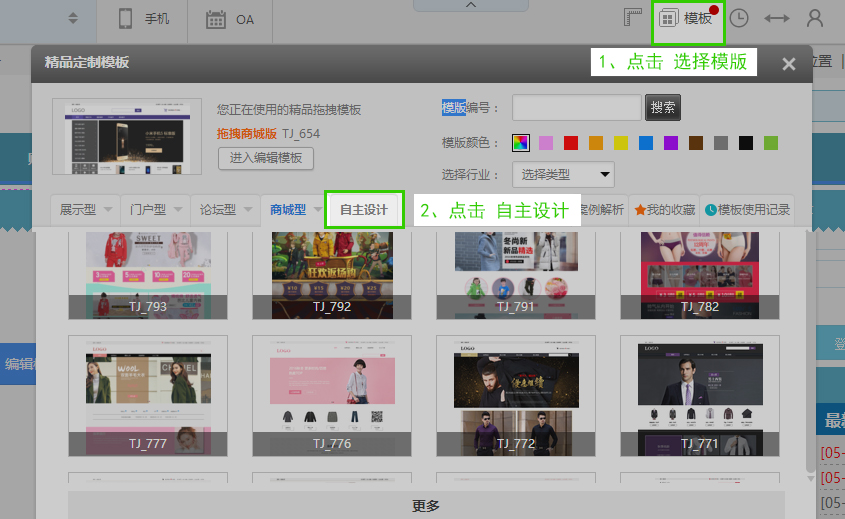Click the 模版编号 input field
Viewport: 845px width, 519px height.
tap(576, 108)
